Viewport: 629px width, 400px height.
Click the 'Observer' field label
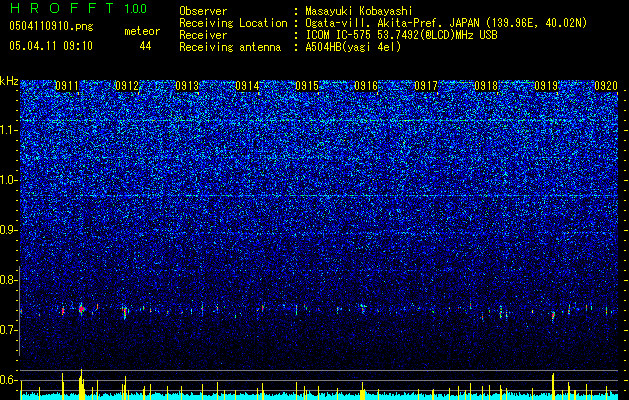(203, 11)
